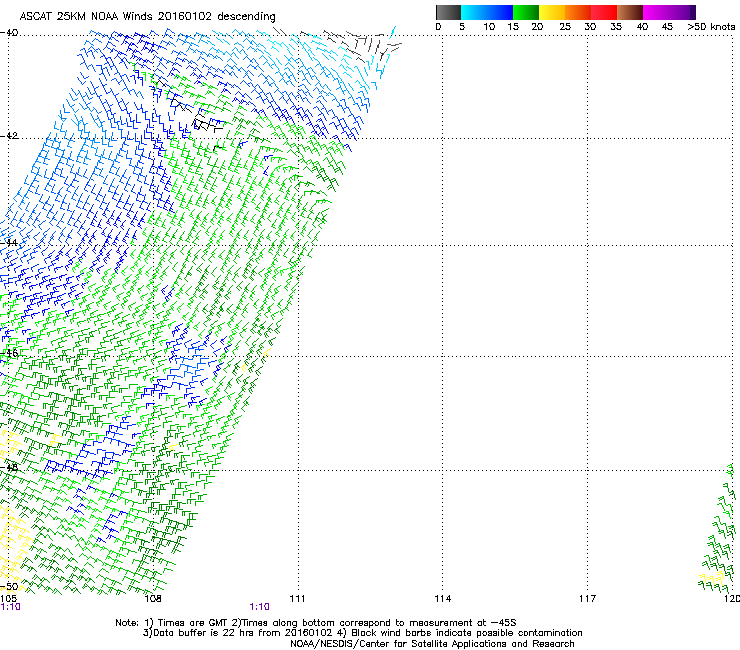Select the '25' knots legend scale label
The height and width of the screenshot is (650, 740).
pyautogui.click(x=565, y=27)
